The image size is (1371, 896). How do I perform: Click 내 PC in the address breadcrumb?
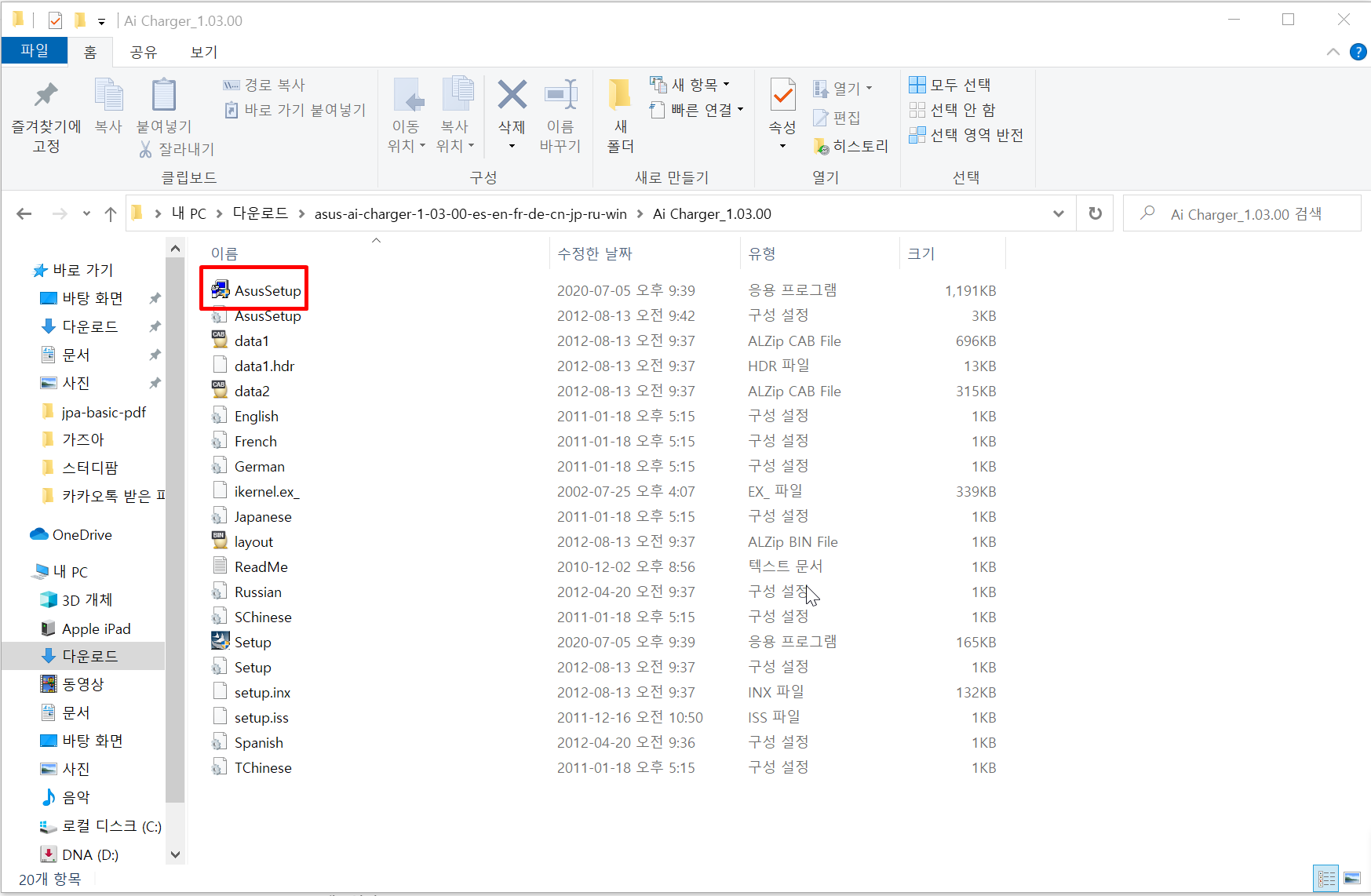[189, 213]
